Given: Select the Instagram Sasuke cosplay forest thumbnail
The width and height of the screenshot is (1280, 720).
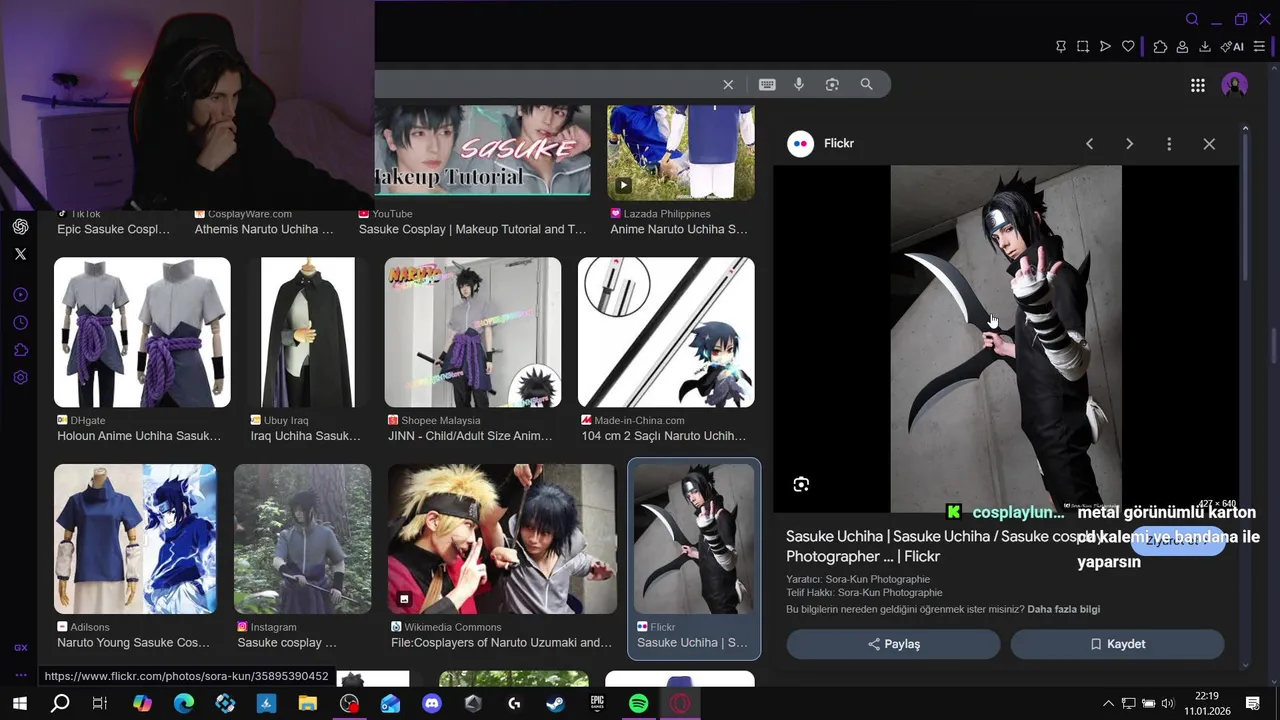Looking at the screenshot, I should pyautogui.click(x=303, y=539).
